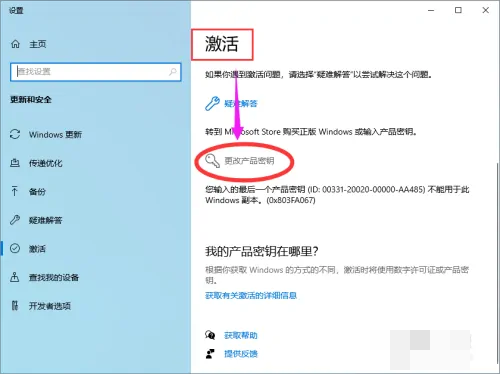Focus the 查找设置 search field

pos(96,72)
